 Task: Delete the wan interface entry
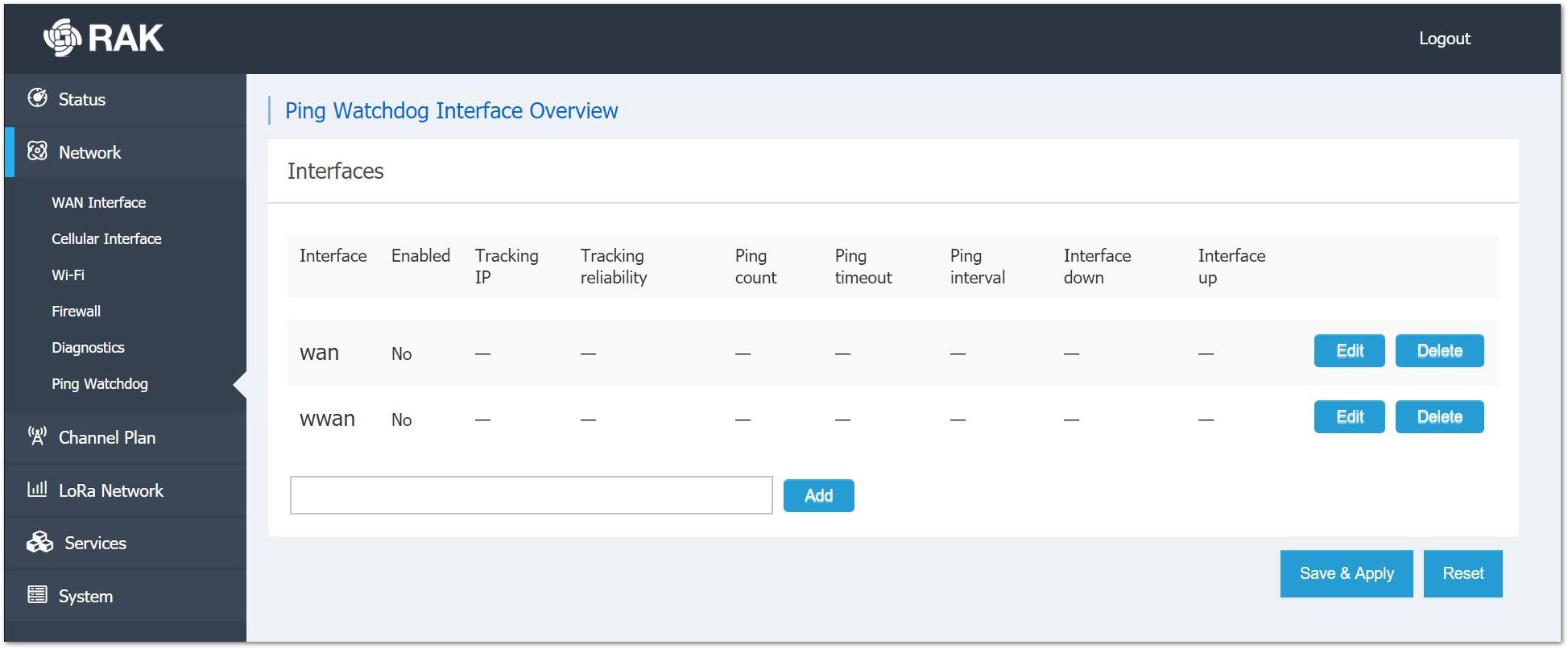coord(1439,350)
